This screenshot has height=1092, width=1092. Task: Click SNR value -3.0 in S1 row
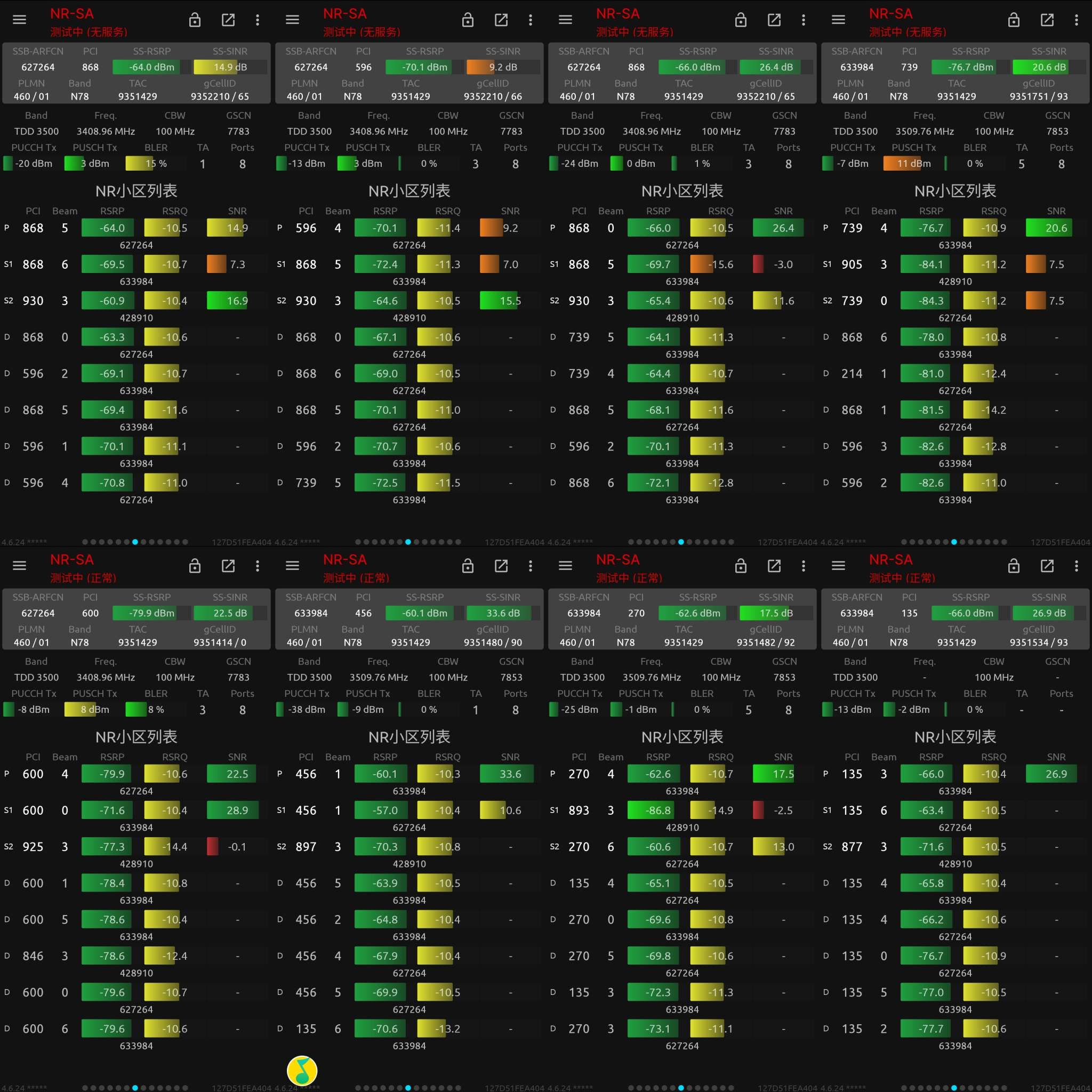(783, 264)
